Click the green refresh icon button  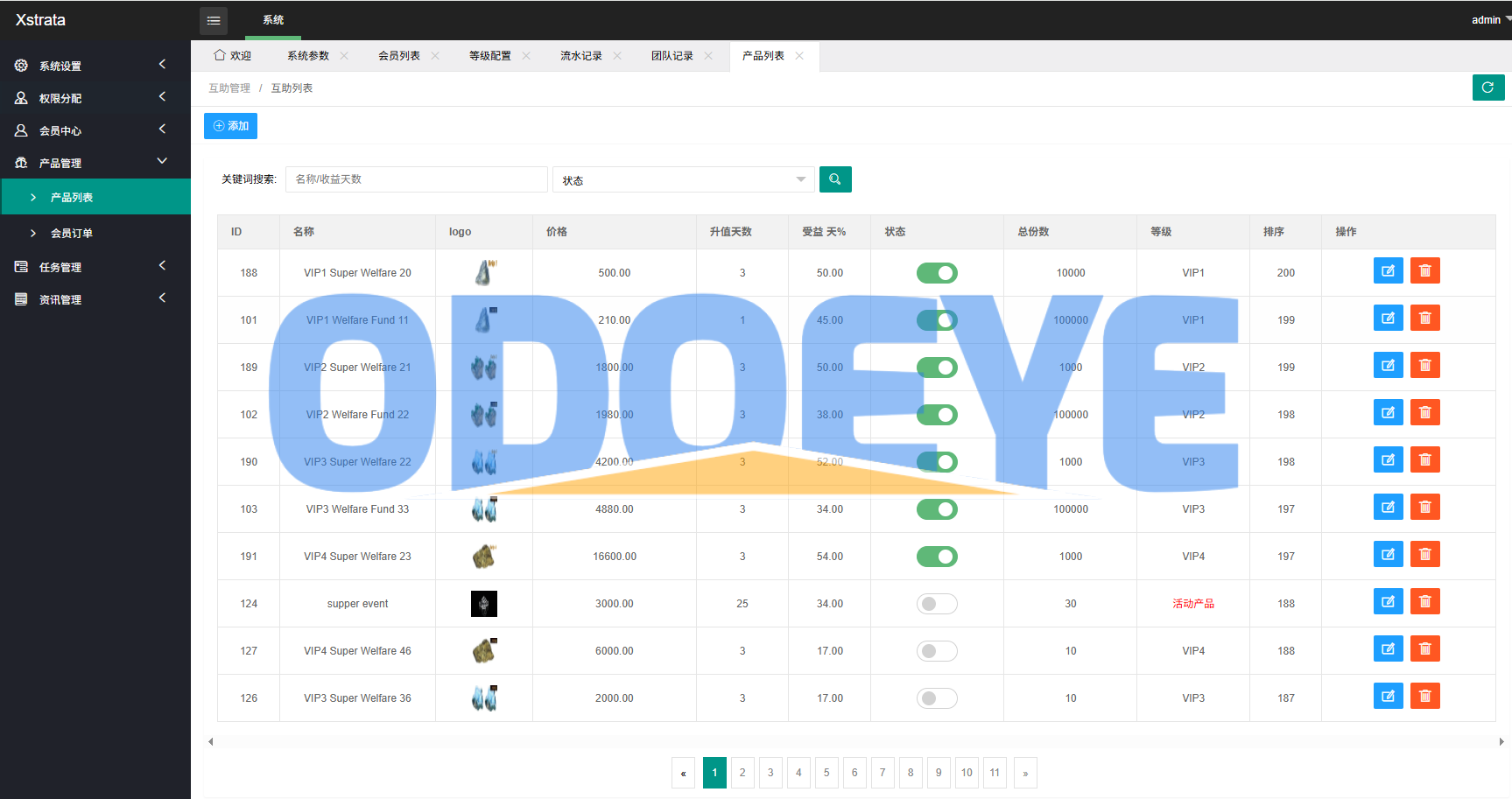pyautogui.click(x=1487, y=88)
